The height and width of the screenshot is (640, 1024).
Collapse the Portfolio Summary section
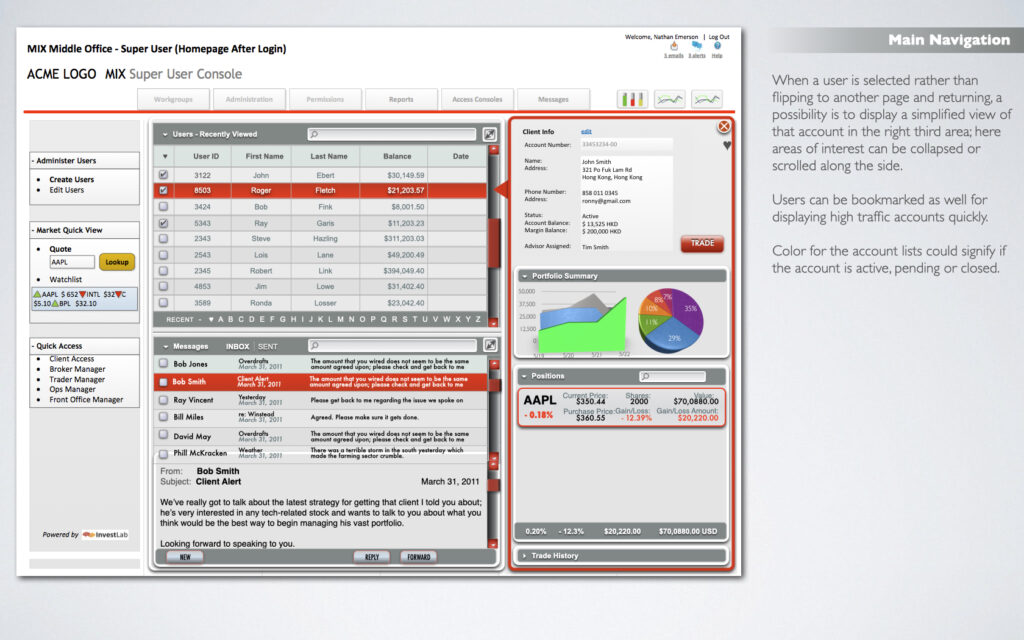pos(524,276)
